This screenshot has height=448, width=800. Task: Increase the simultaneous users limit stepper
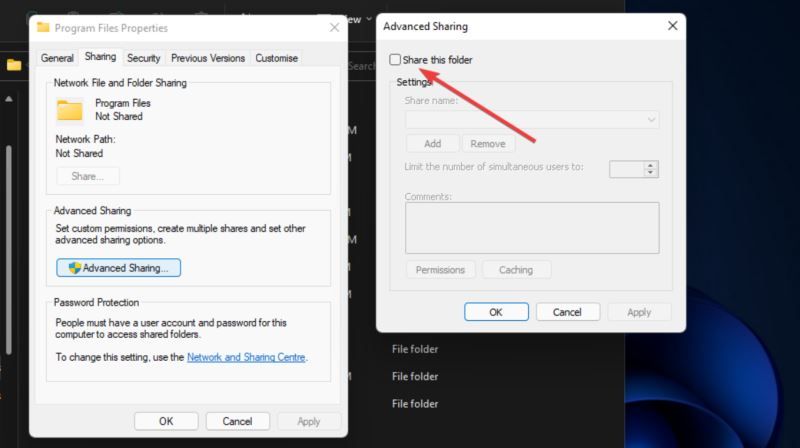point(652,165)
